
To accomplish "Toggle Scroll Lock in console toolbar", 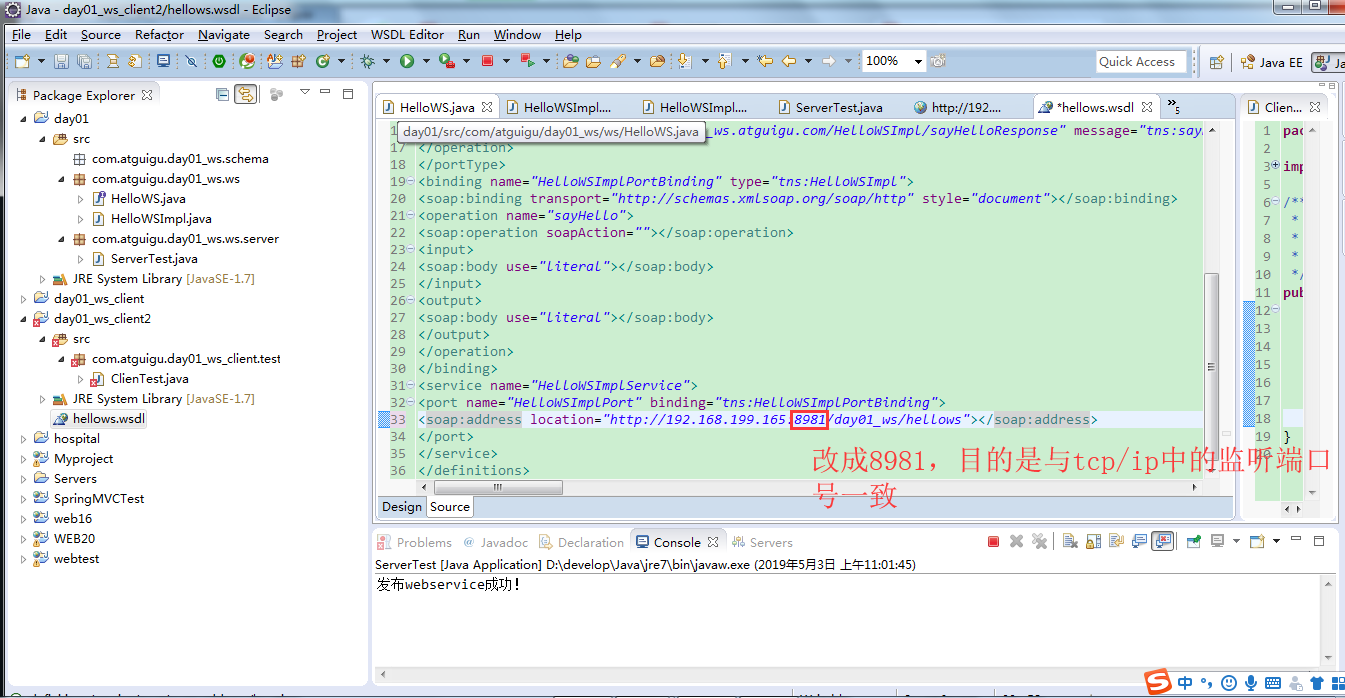I will pos(1093,541).
